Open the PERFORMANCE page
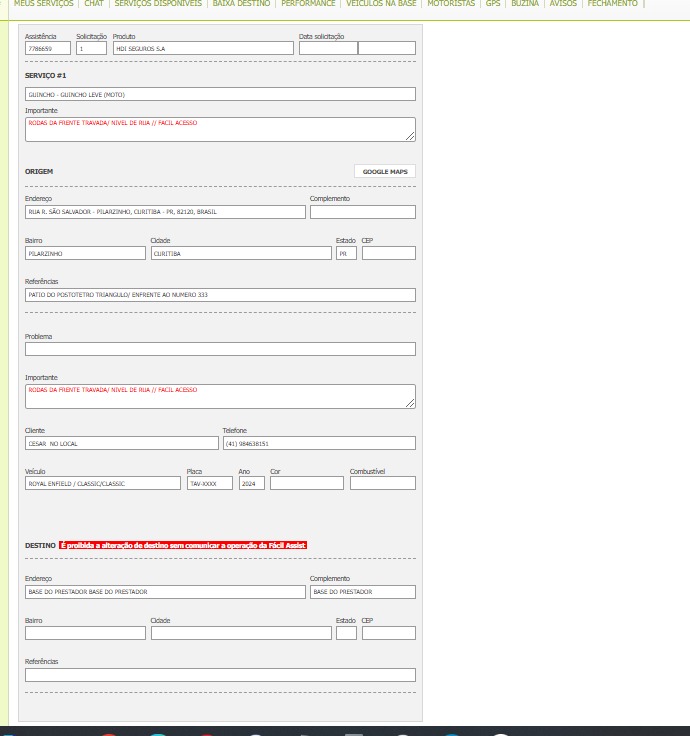Viewport: 690px width, 736px height. [x=308, y=4]
